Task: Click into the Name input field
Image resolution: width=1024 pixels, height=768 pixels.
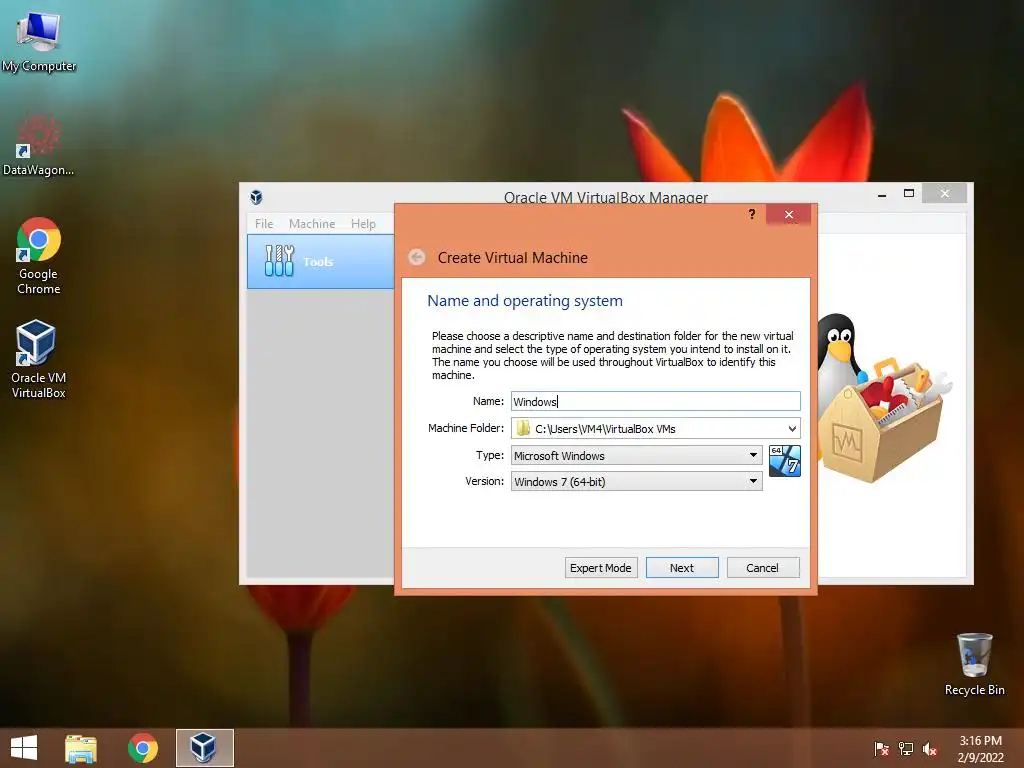Action: [655, 401]
